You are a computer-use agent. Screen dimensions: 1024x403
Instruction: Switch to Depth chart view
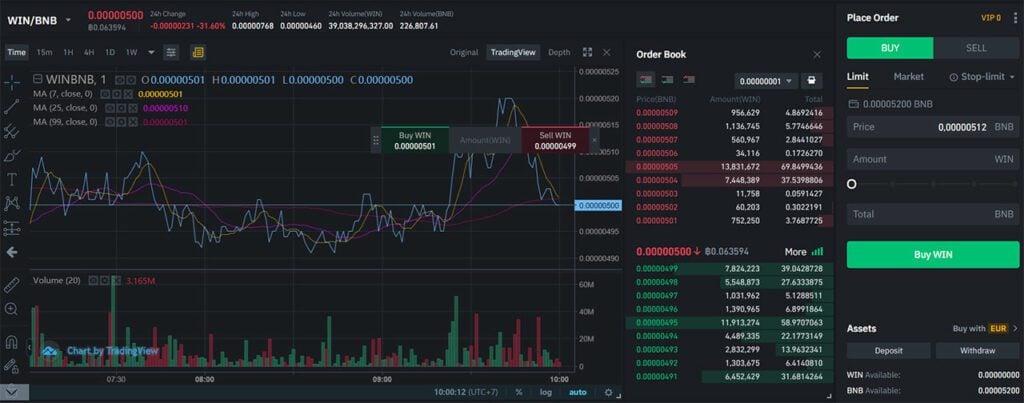(559, 52)
